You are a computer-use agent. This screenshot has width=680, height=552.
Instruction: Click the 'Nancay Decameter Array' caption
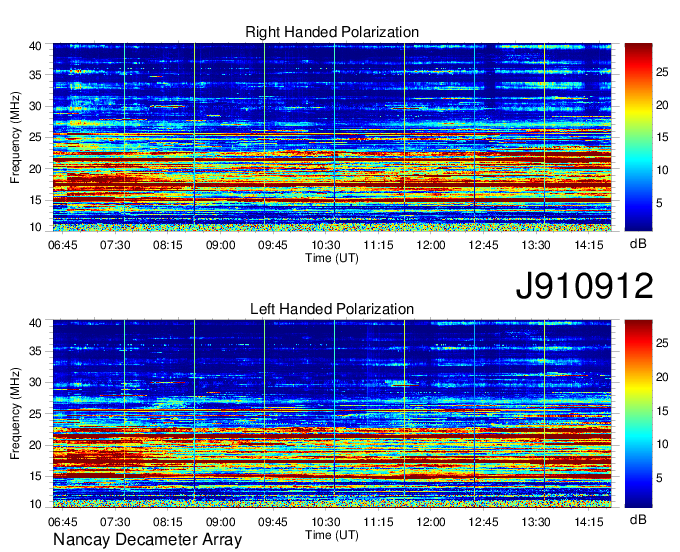[147, 540]
